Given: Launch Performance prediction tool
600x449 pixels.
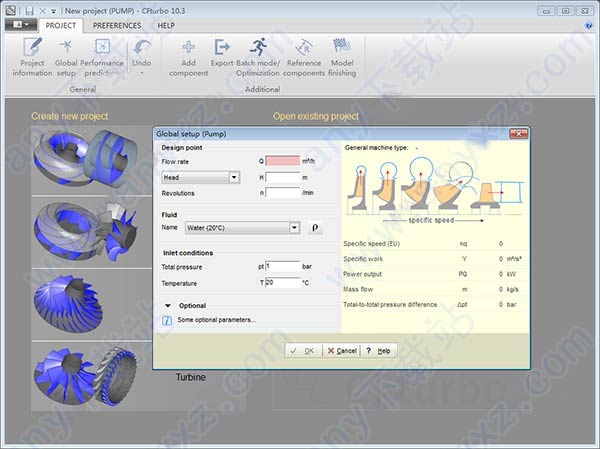Looking at the screenshot, I should (x=102, y=57).
